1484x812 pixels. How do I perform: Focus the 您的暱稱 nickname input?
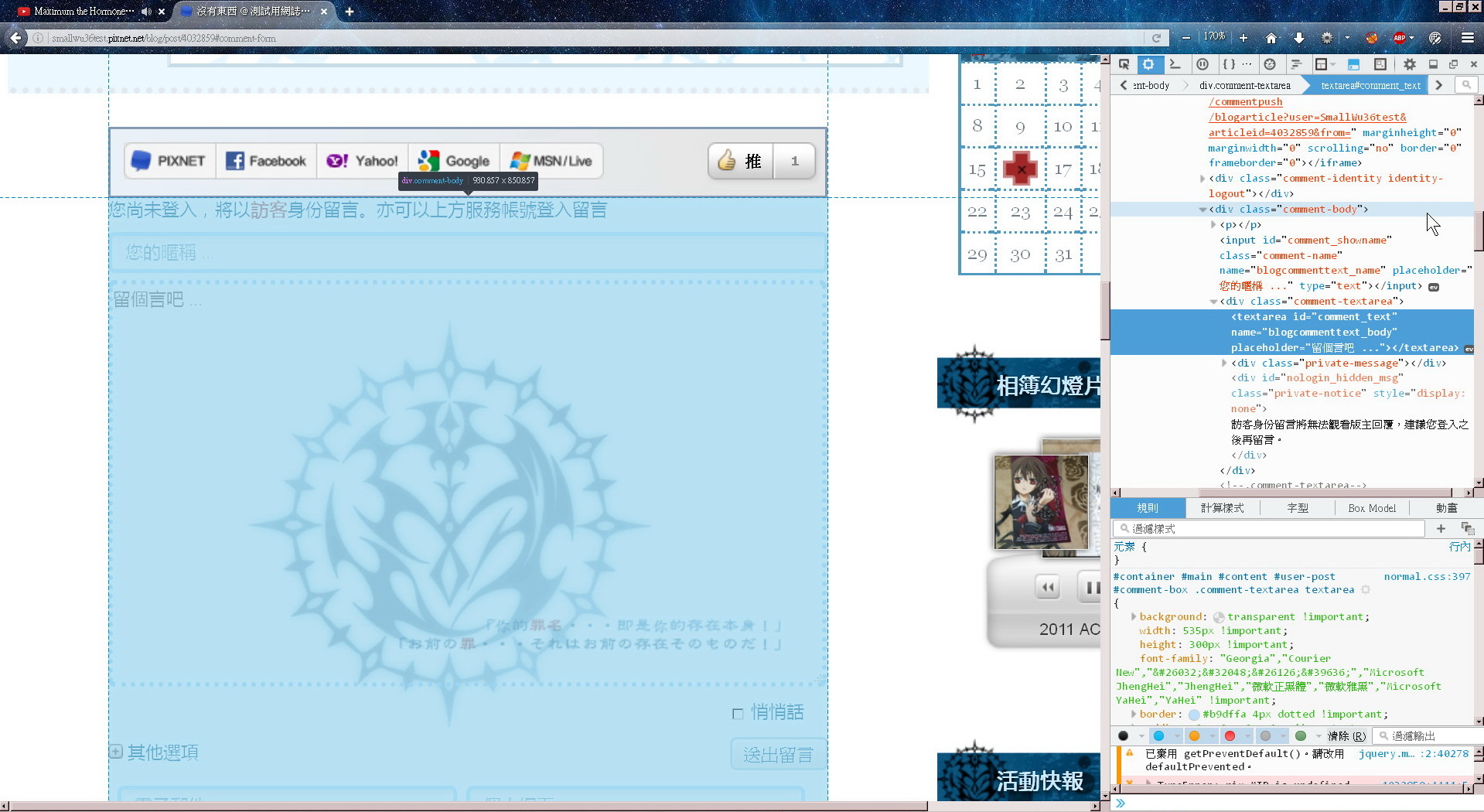tap(469, 253)
